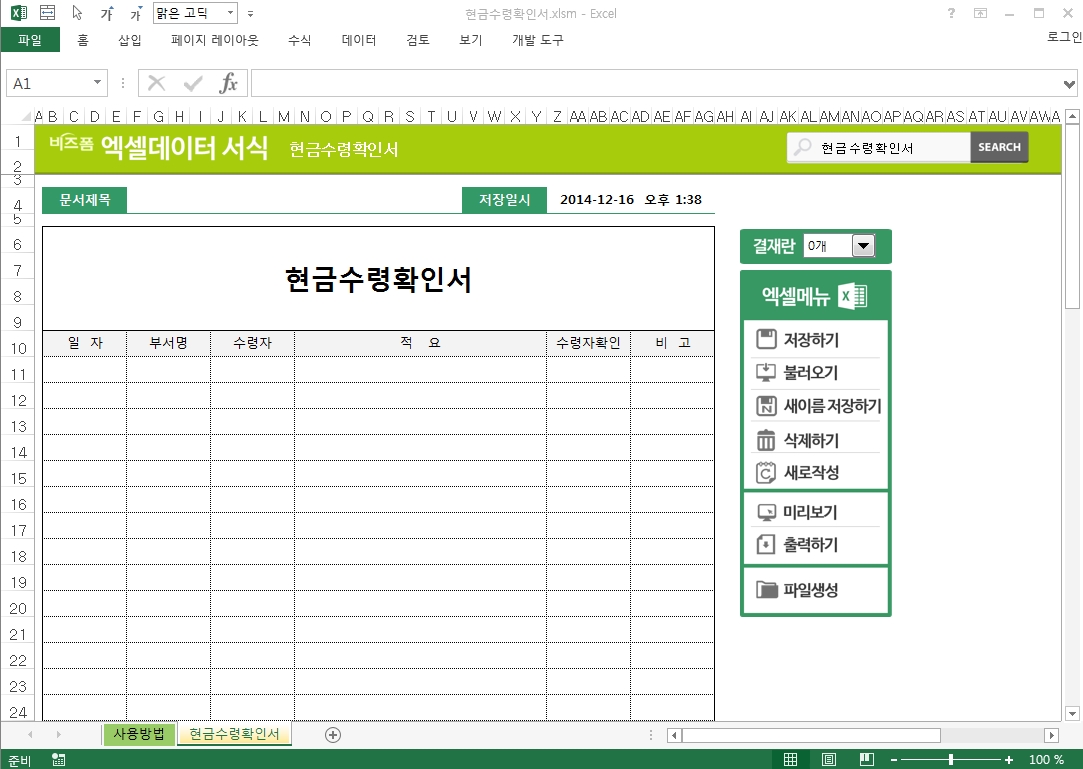
Task: Click the formula bar Enter checkmark icon
Action: [193, 84]
